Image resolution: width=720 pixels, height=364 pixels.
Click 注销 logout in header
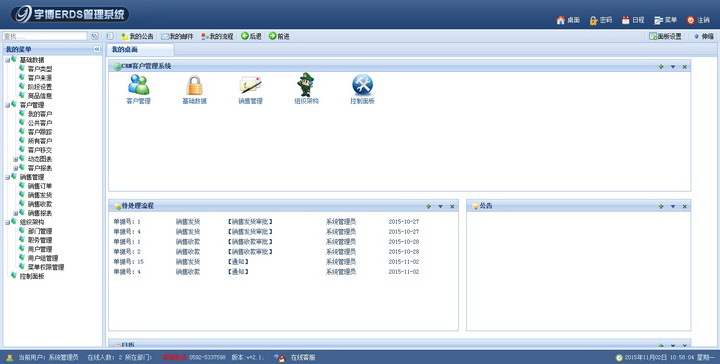[698, 20]
